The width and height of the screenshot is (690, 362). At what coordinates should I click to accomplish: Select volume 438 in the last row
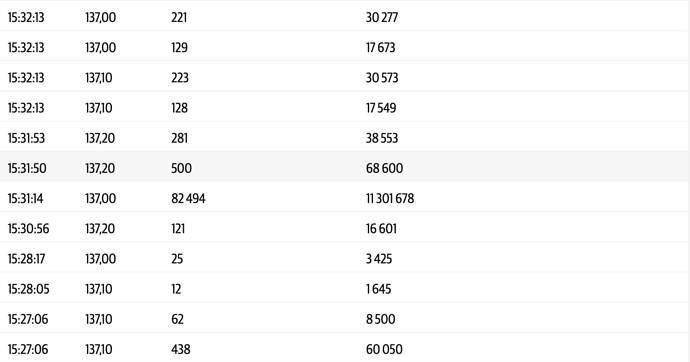(181, 349)
